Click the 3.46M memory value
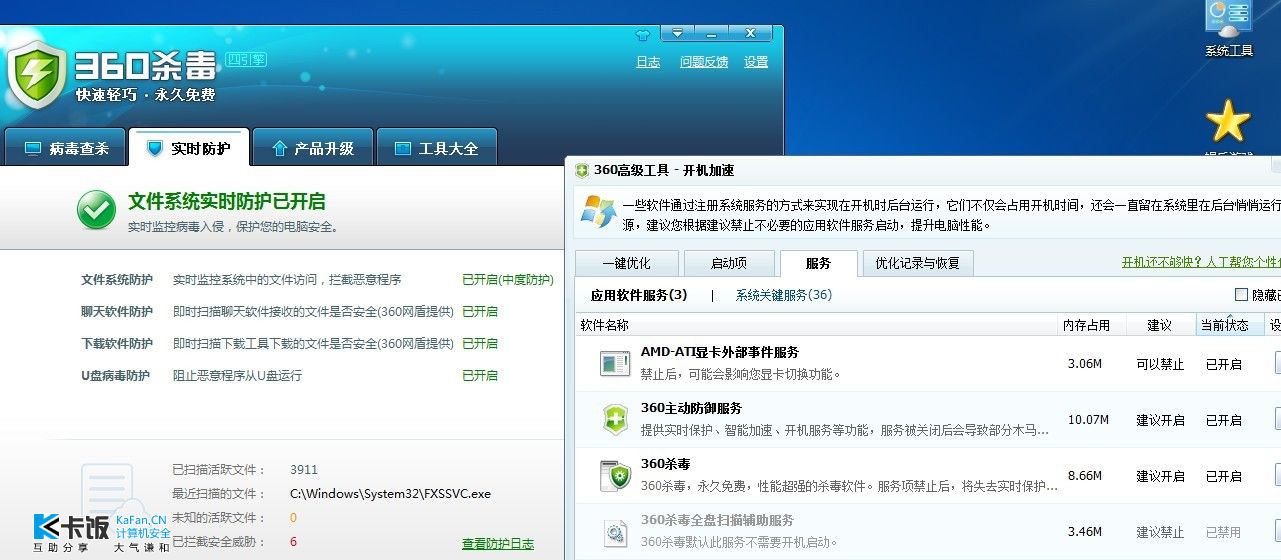Screen dimensions: 1281x560 tap(1085, 532)
